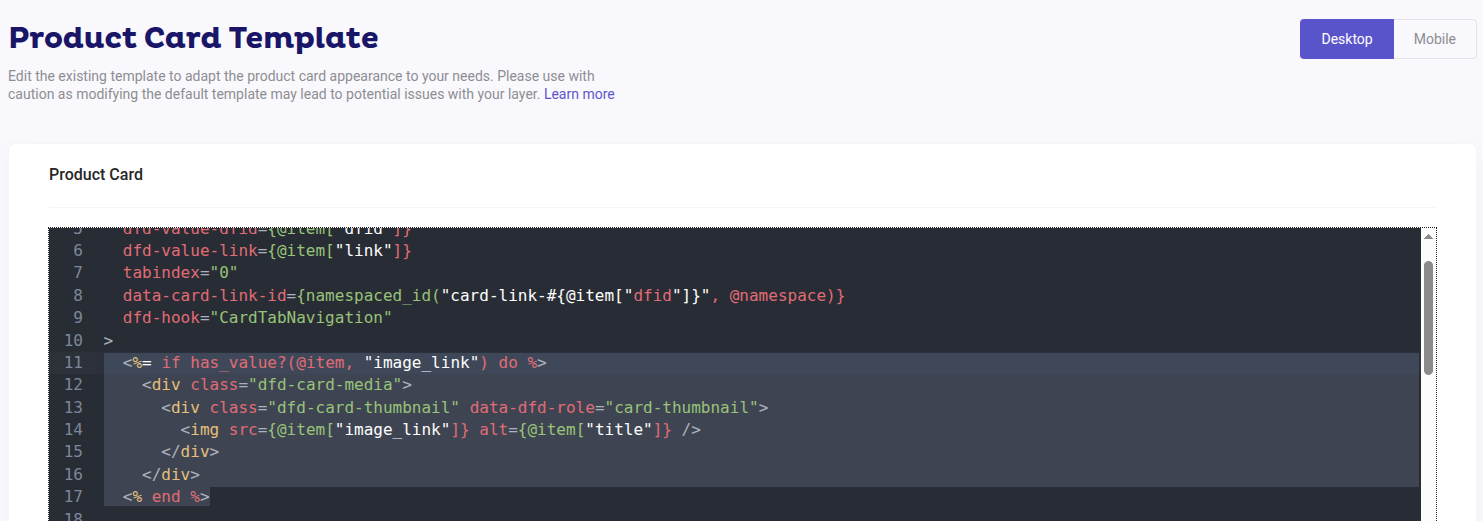Click line number 7 in gutter
Image resolution: width=1483 pixels, height=521 pixels.
coord(78,272)
